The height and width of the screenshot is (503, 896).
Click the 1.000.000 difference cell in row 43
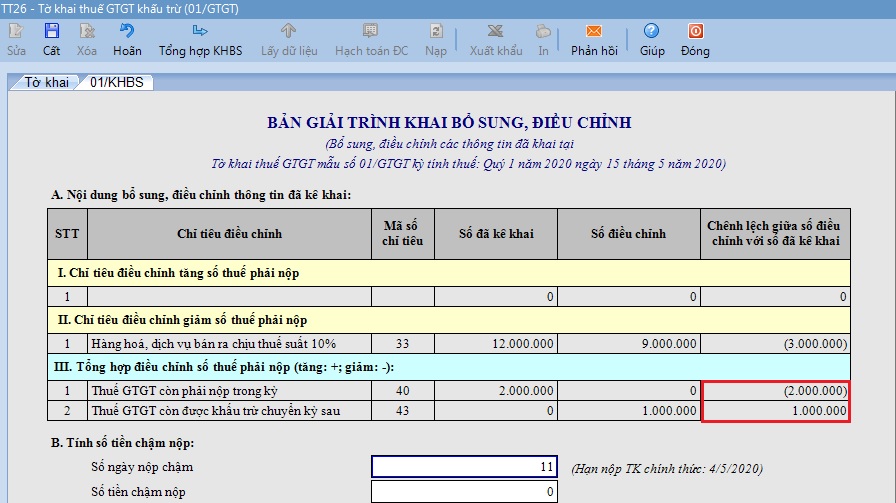click(775, 410)
